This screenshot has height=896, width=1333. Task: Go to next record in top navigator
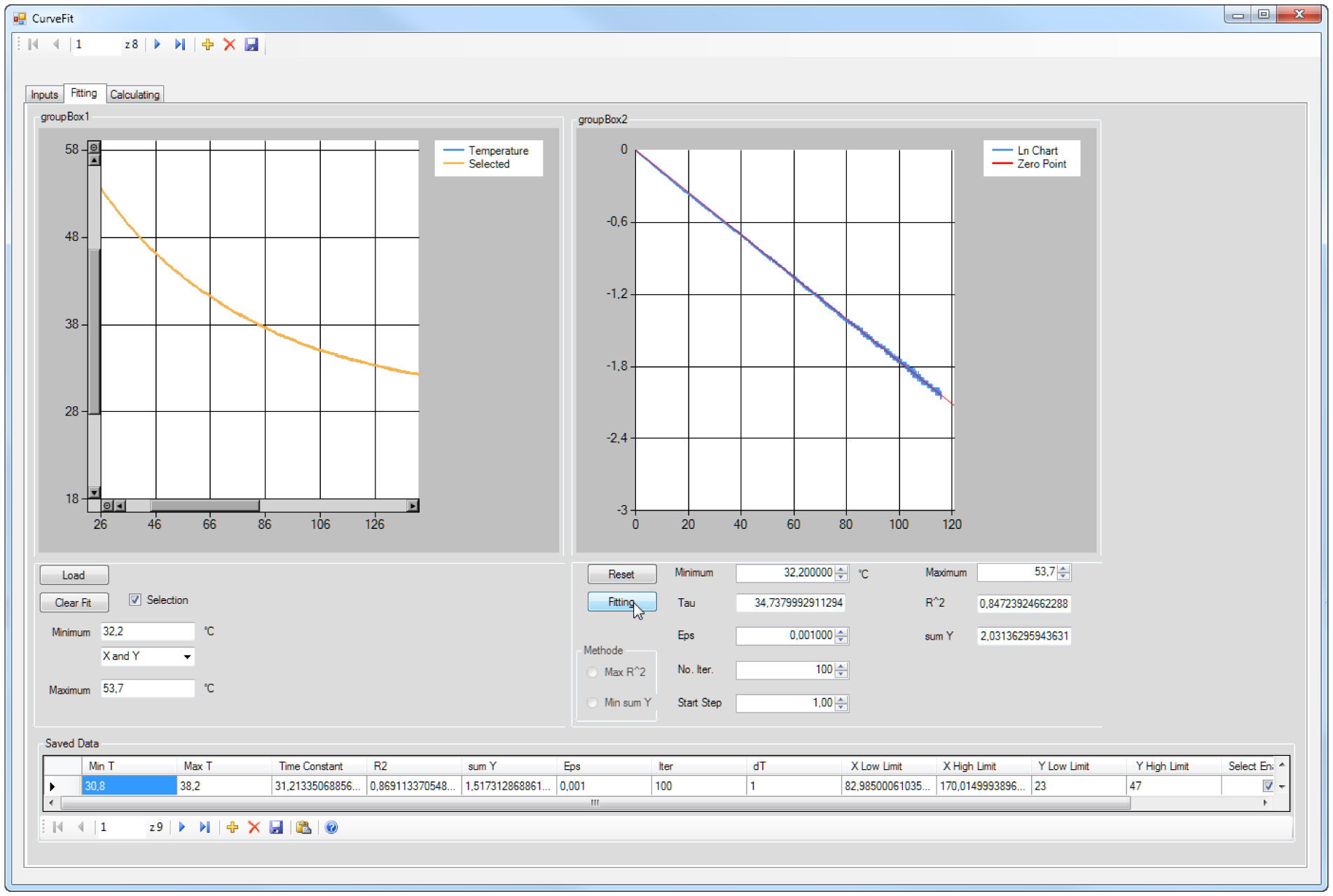tap(158, 45)
